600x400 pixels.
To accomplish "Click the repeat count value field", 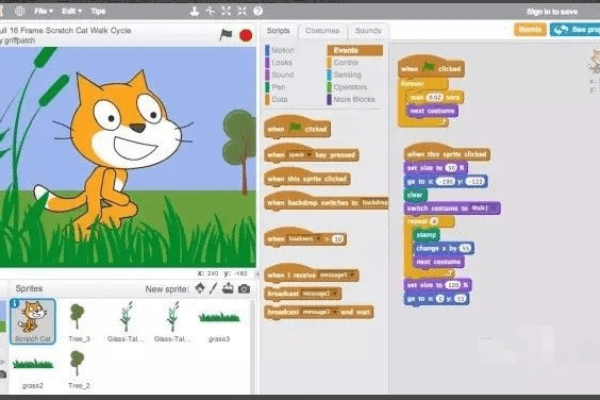I will pos(434,221).
